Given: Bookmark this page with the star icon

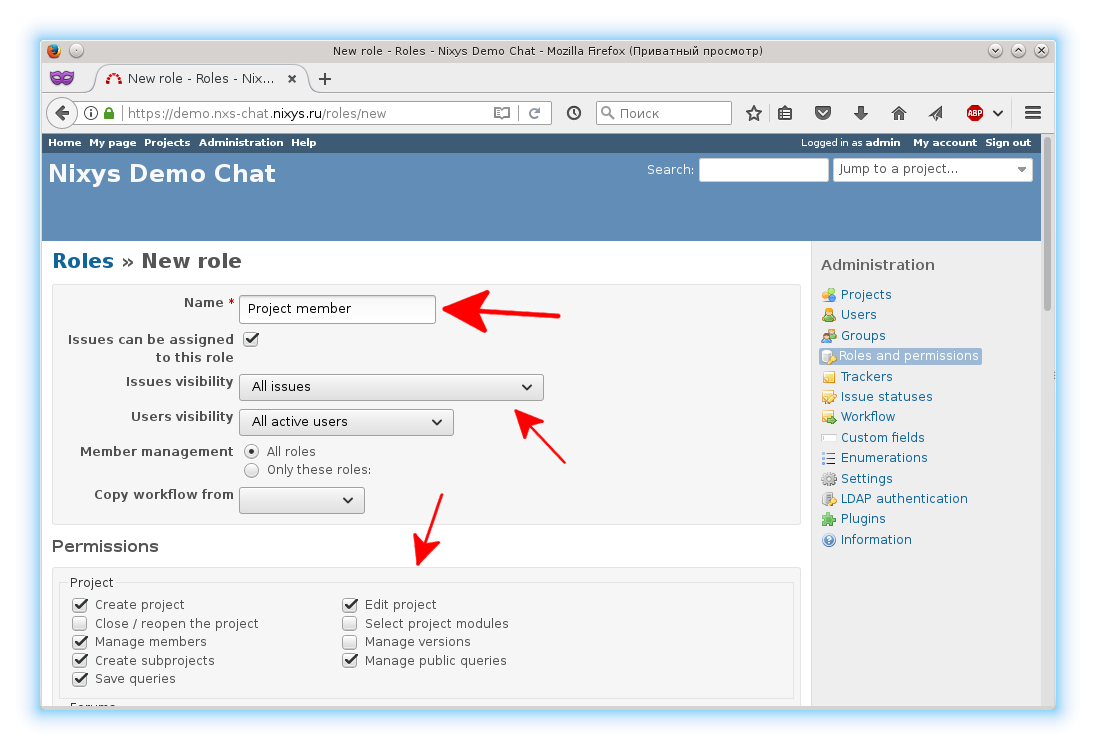Looking at the screenshot, I should pyautogui.click(x=754, y=113).
